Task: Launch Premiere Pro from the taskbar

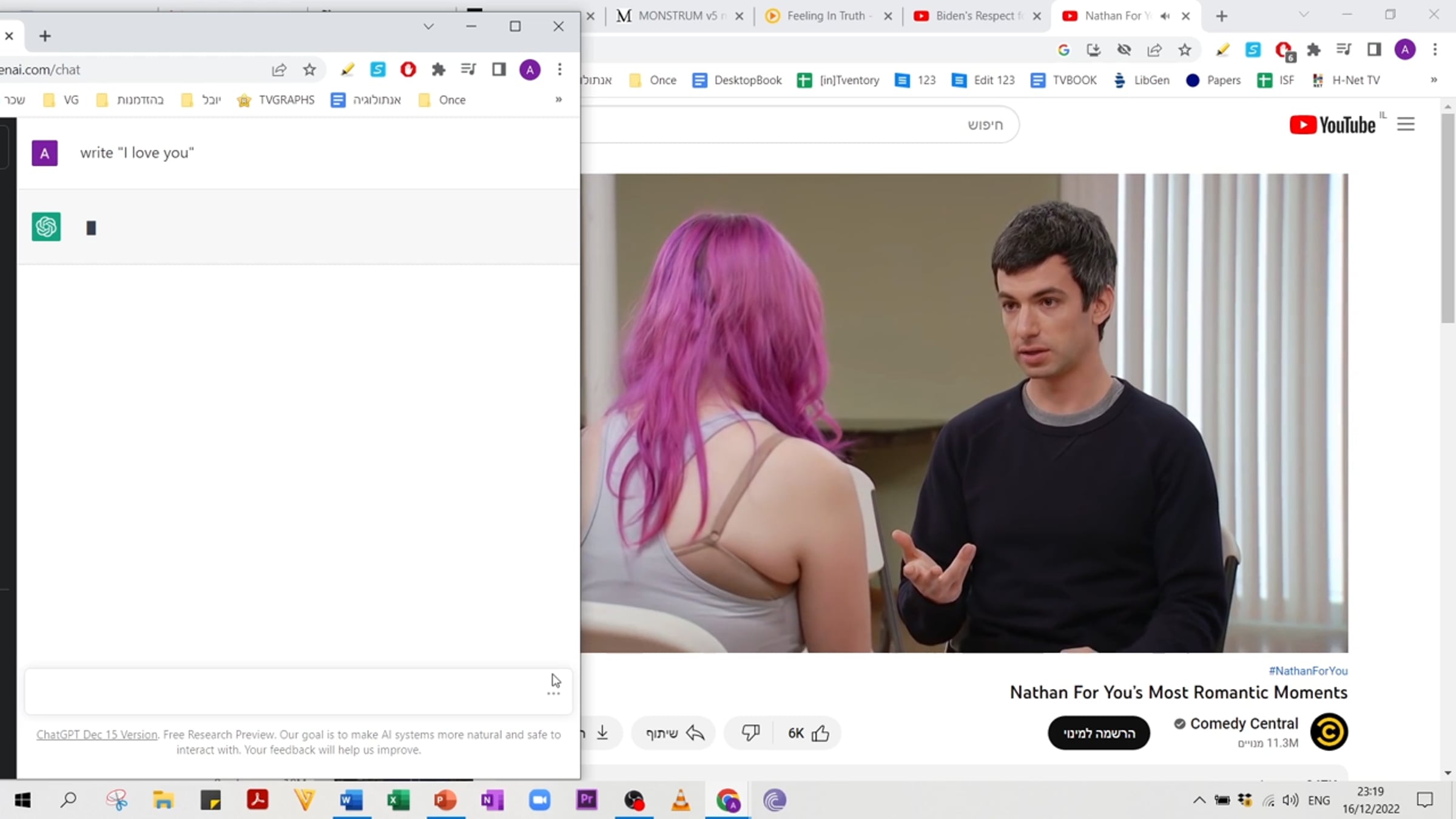Action: [587, 800]
